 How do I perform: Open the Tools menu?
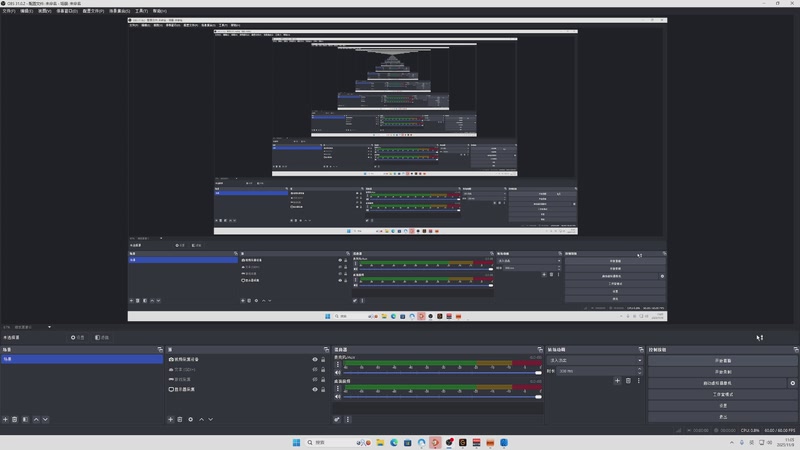coord(141,11)
